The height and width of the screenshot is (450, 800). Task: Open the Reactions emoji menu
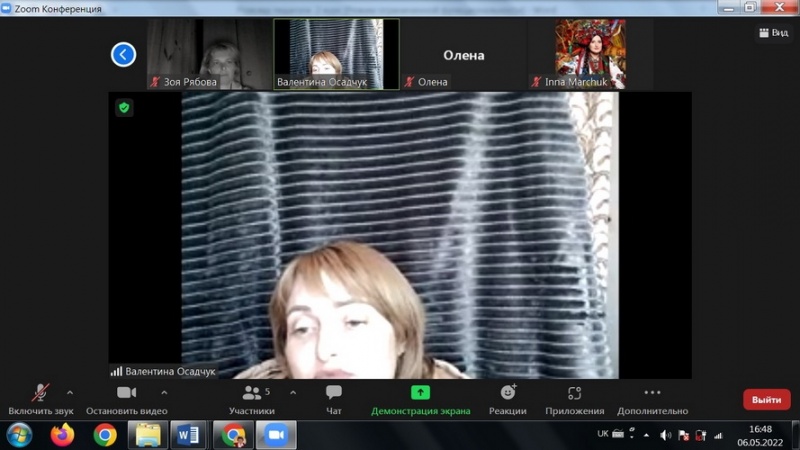coord(507,393)
